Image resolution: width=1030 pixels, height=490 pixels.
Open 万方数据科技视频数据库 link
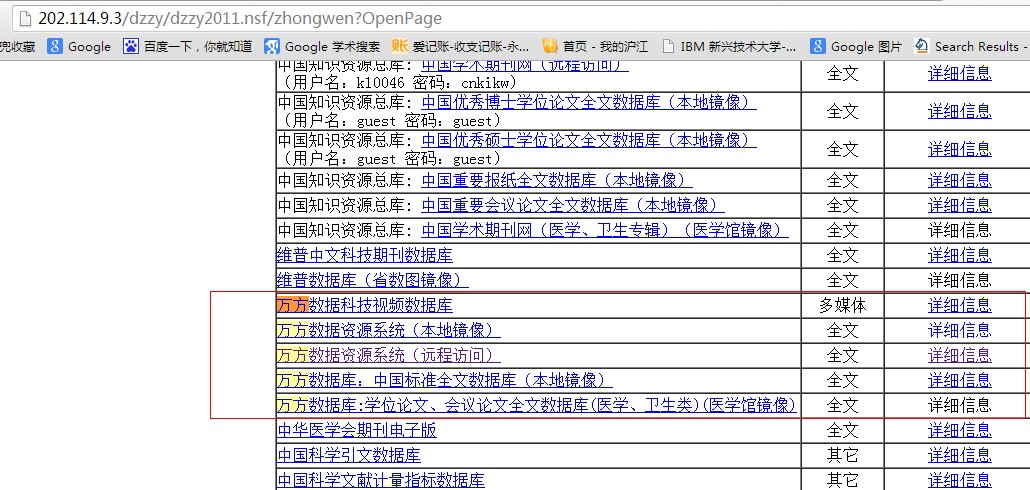[365, 305]
